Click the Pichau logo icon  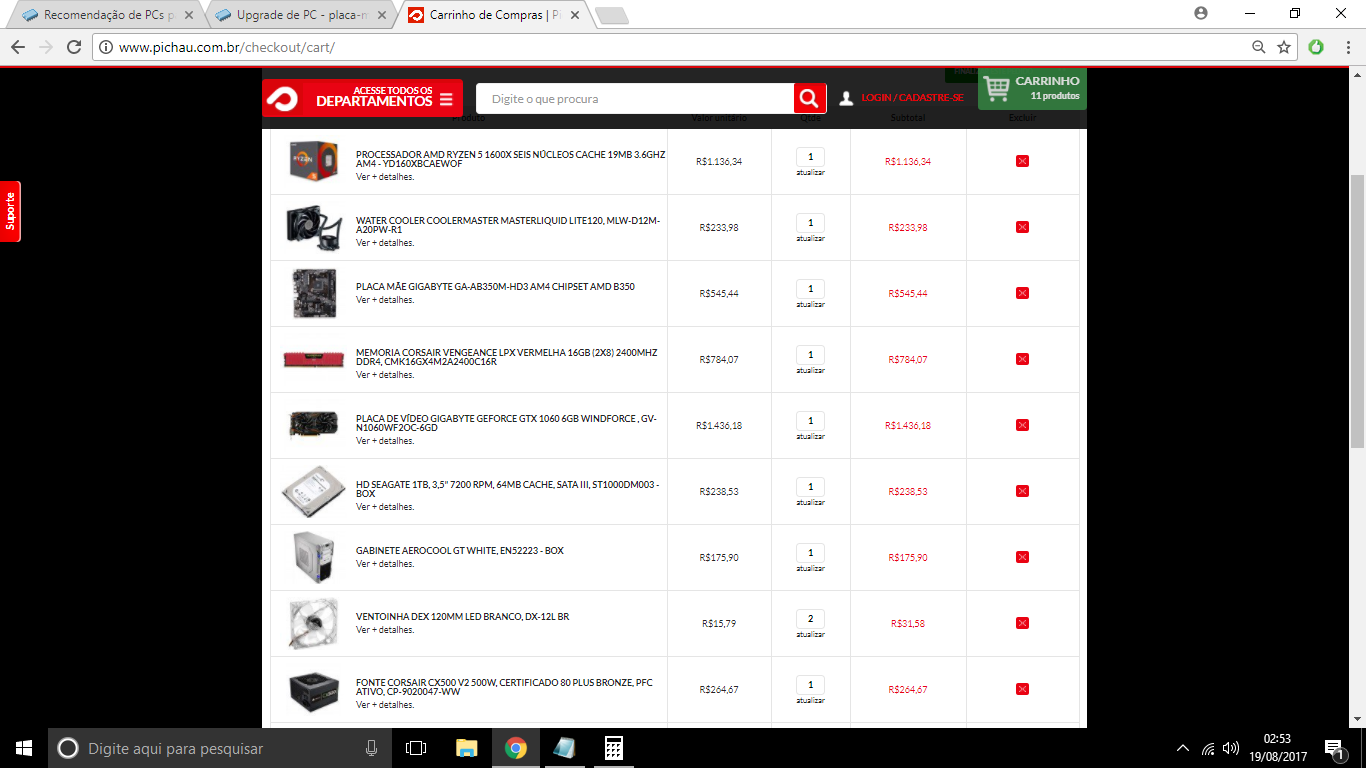(283, 99)
